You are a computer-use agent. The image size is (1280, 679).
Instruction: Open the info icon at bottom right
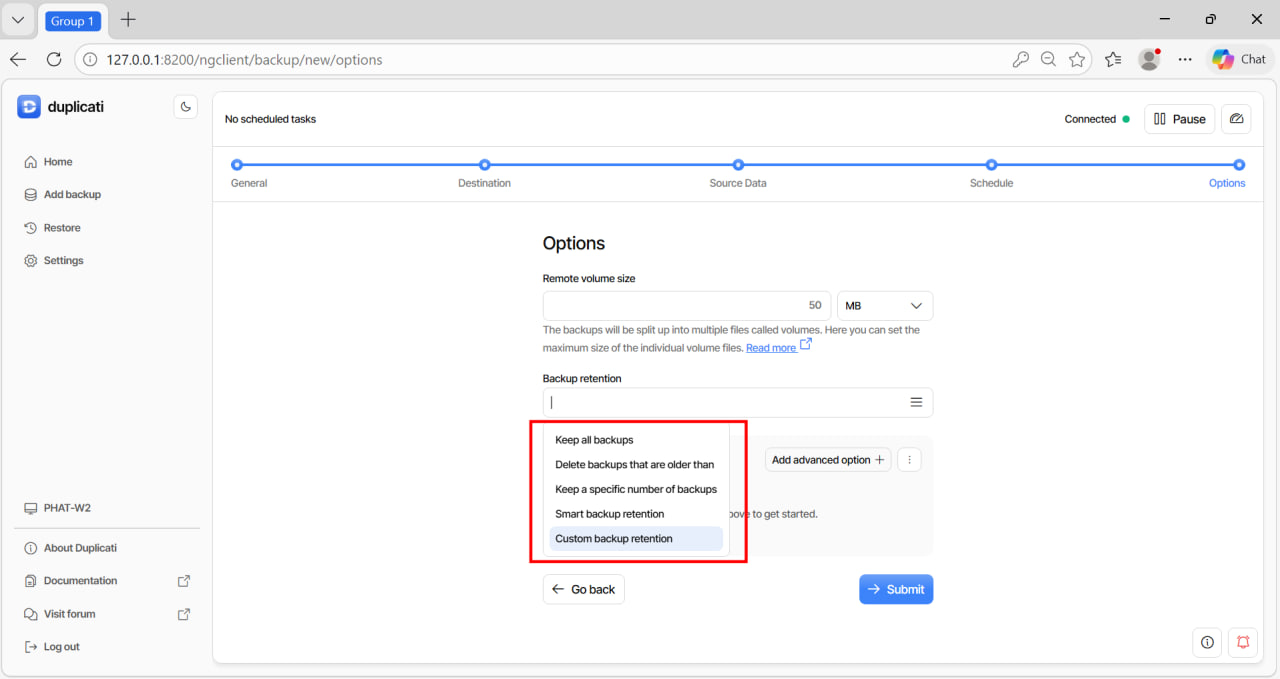click(x=1207, y=642)
